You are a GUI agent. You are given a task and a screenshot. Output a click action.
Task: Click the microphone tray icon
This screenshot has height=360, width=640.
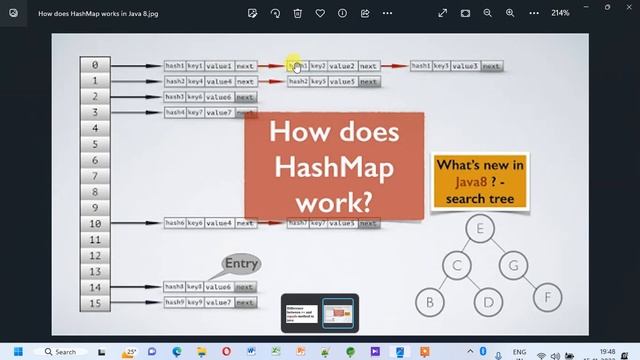point(498,356)
